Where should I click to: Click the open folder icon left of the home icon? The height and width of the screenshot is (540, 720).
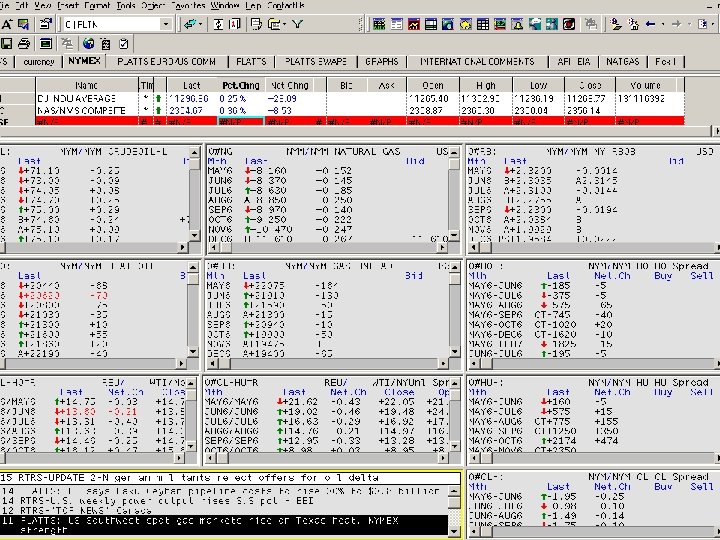click(x=616, y=24)
